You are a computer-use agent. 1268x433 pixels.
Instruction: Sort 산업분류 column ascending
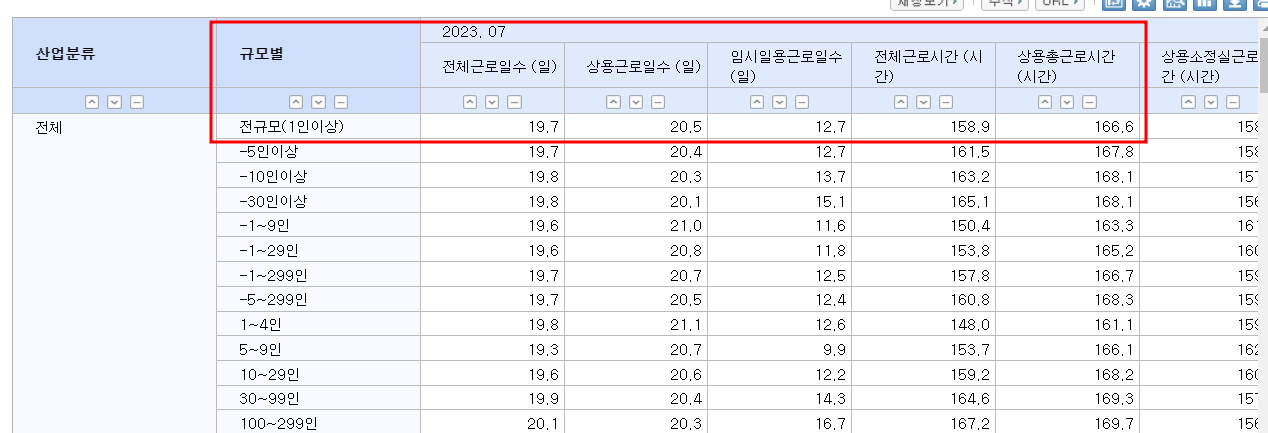tap(92, 101)
